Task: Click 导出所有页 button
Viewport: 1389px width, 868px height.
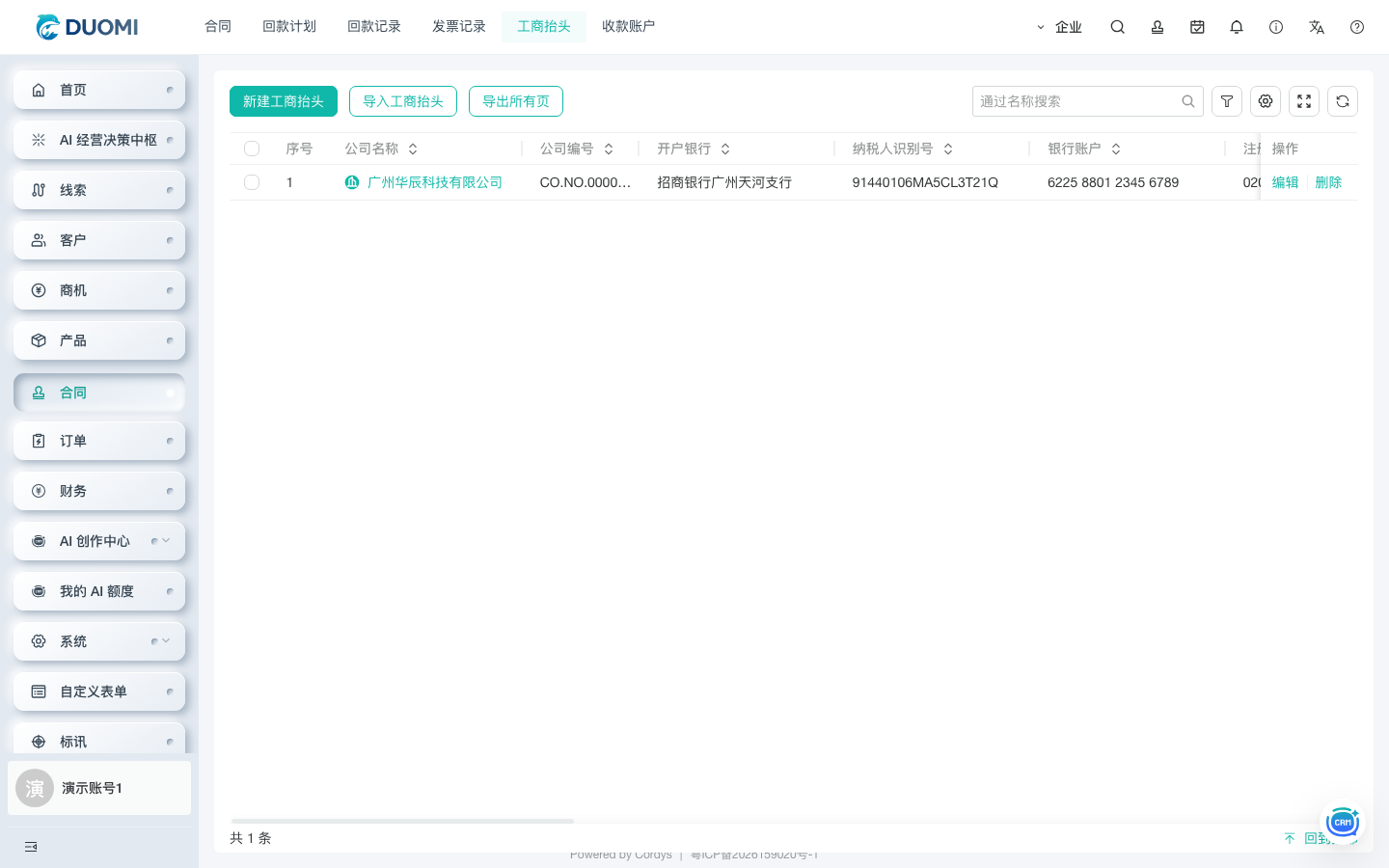Action: pos(516,101)
